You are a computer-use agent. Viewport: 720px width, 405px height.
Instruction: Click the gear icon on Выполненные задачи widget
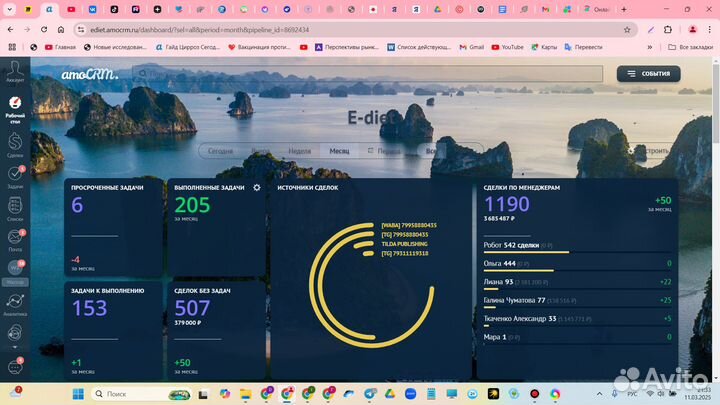(x=257, y=187)
